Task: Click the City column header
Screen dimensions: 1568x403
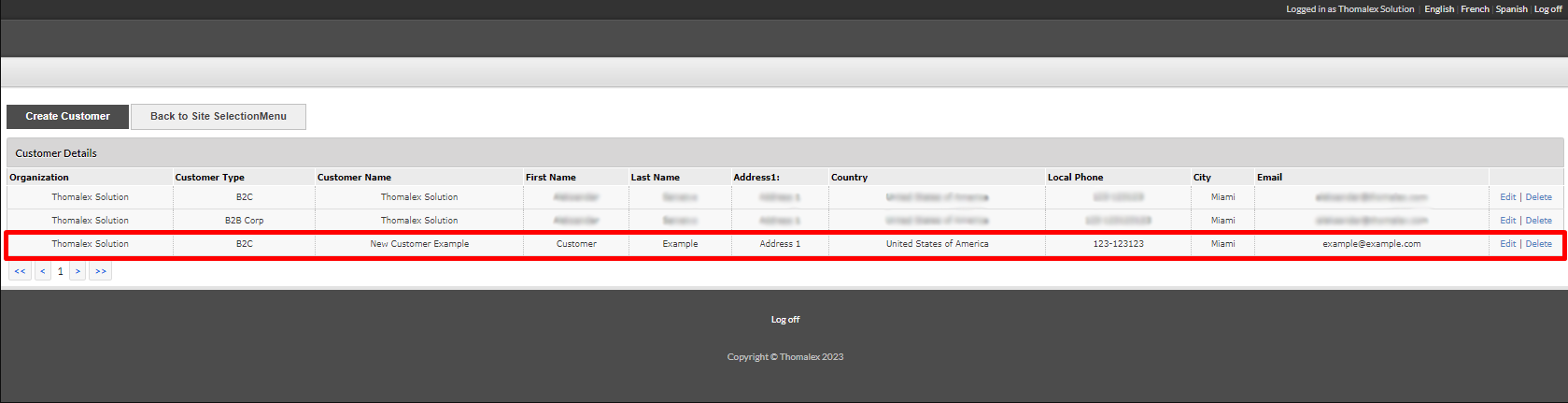Action: coord(1202,177)
